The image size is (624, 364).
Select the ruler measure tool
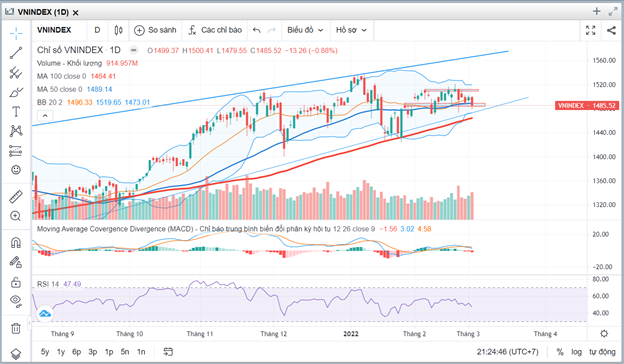coord(16,197)
